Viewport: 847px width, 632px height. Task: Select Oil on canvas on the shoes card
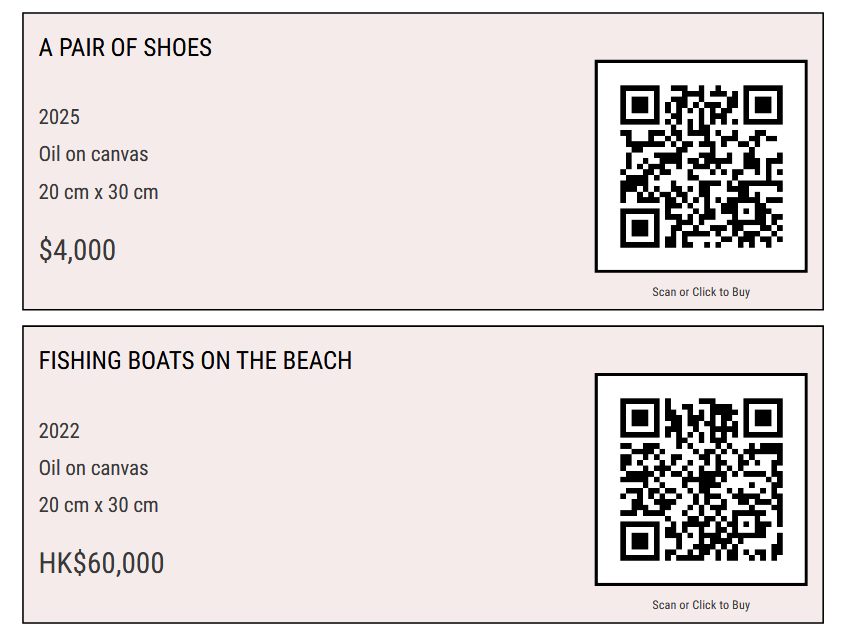click(92, 154)
